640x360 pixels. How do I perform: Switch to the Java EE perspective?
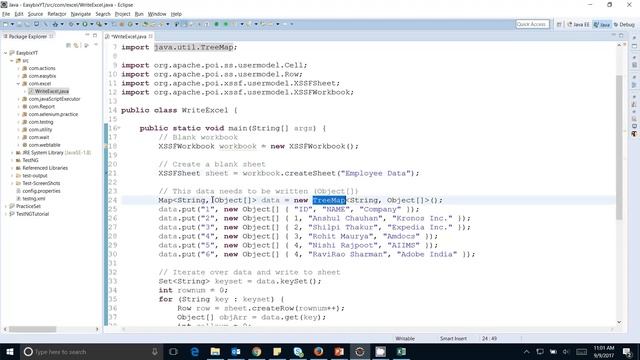[x=578, y=24]
